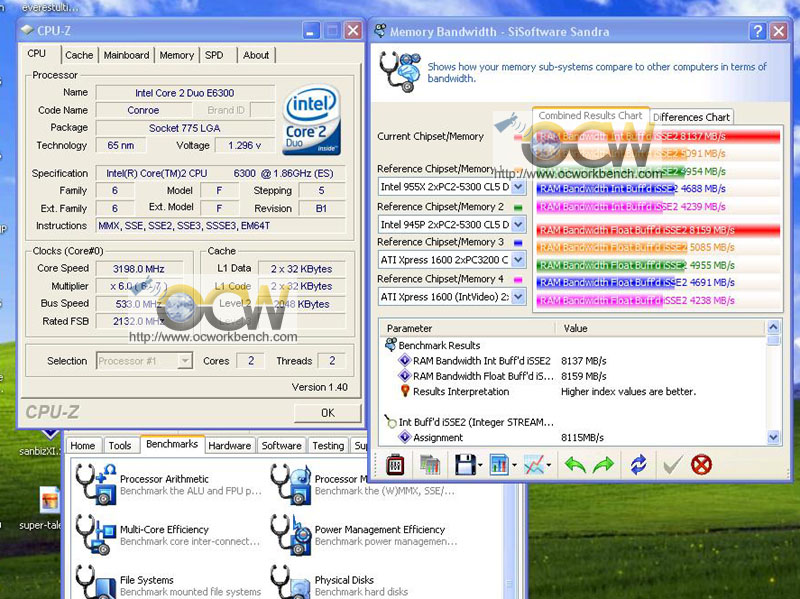Show the About tab in CPU-Z
The height and width of the screenshot is (599, 800).
click(x=256, y=55)
